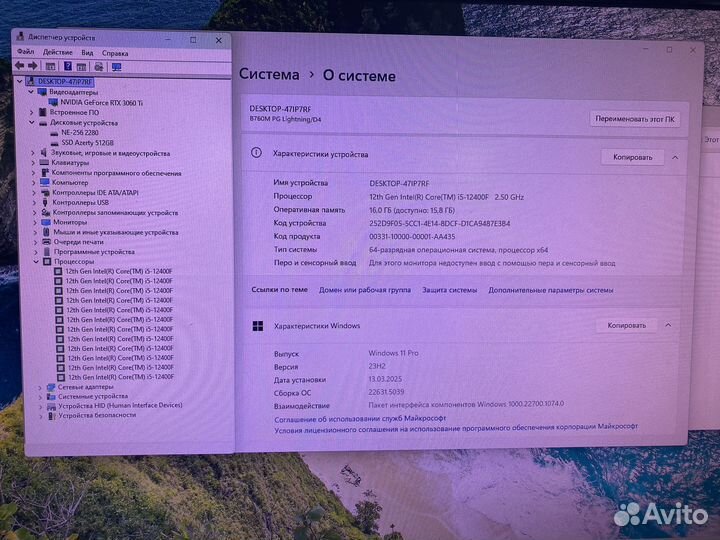Click the info icon beside Характеристики устройства
Screen dimensions: 720x540
(x=256, y=153)
